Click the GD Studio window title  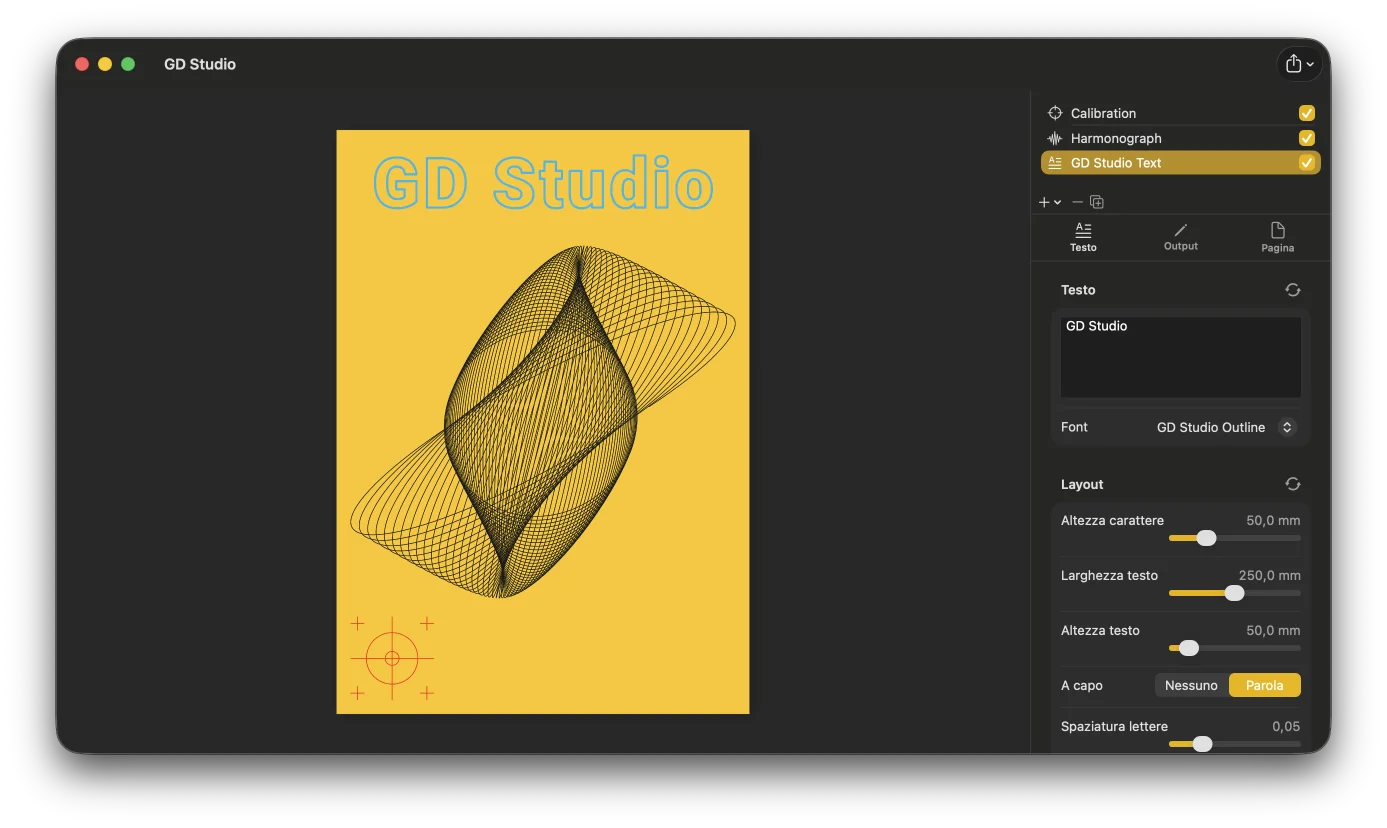[200, 64]
